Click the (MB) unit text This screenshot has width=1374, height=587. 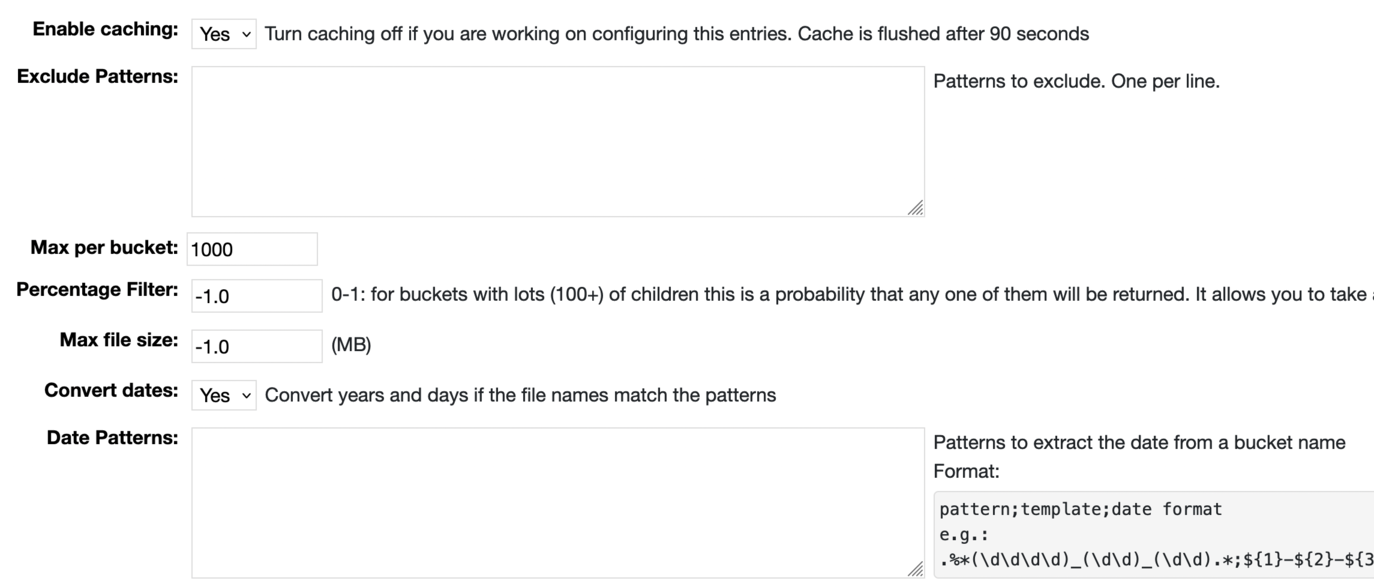[351, 345]
